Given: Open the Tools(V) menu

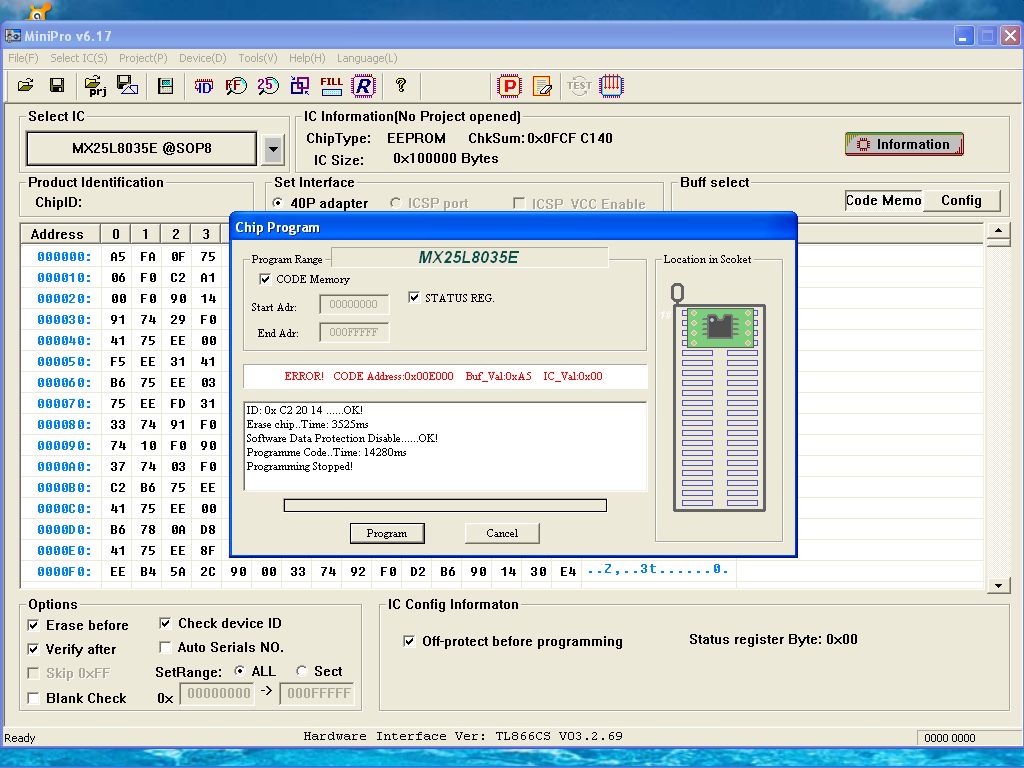Looking at the screenshot, I should click(x=257, y=58).
